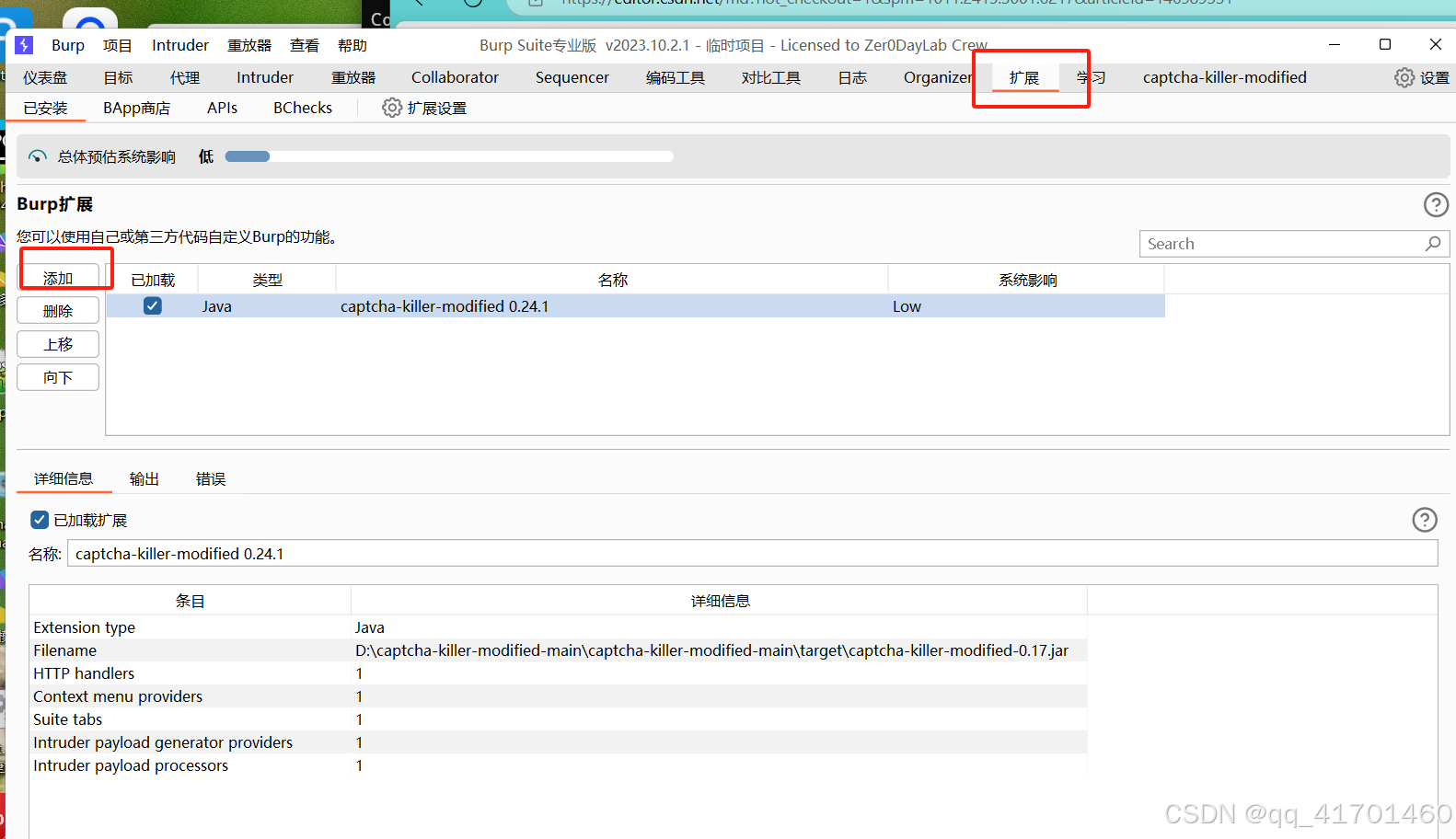Open 扩展设置 gear icon
This screenshot has width=1456, height=839.
tap(392, 108)
